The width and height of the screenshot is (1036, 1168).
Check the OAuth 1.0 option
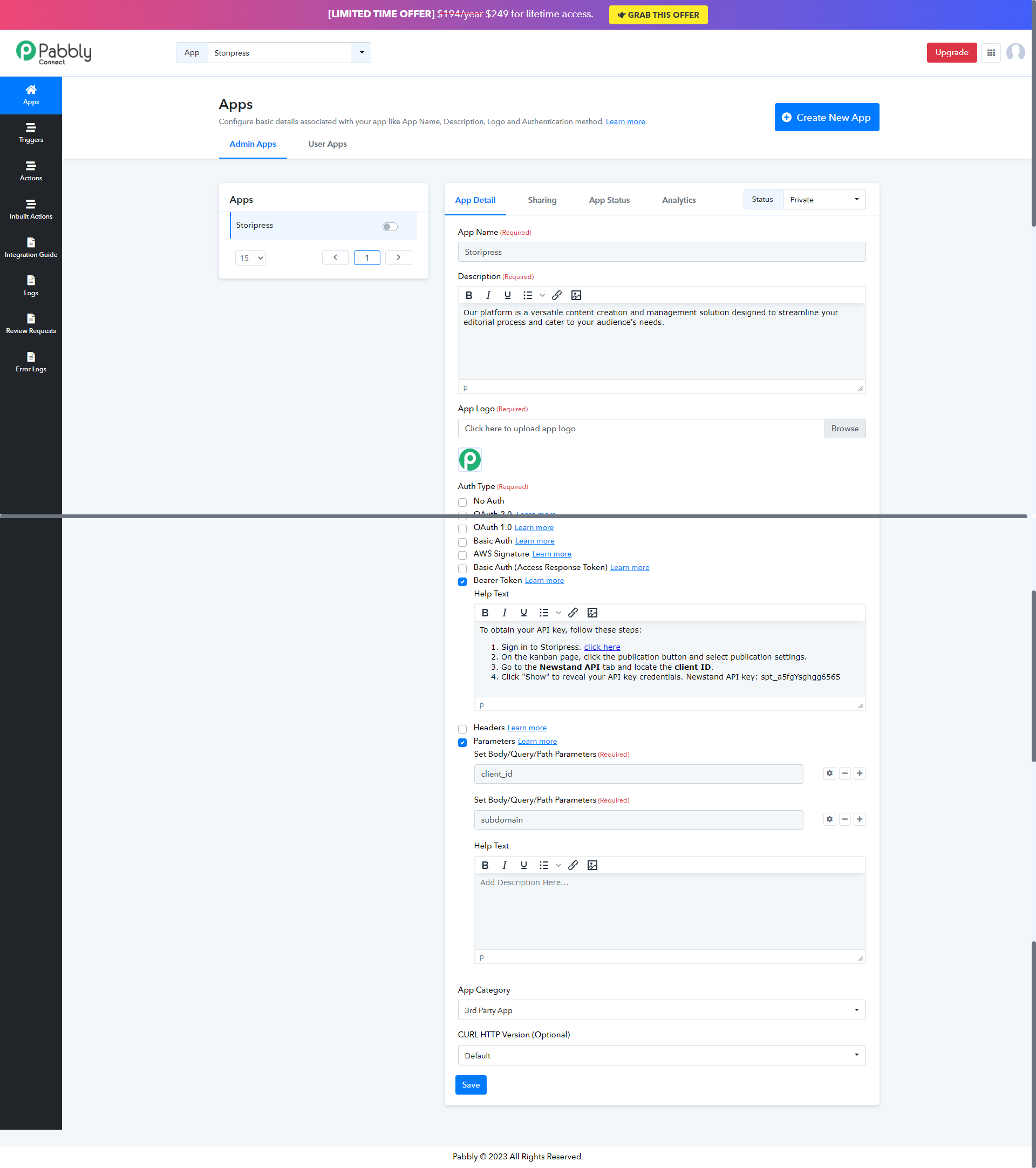pyautogui.click(x=462, y=528)
